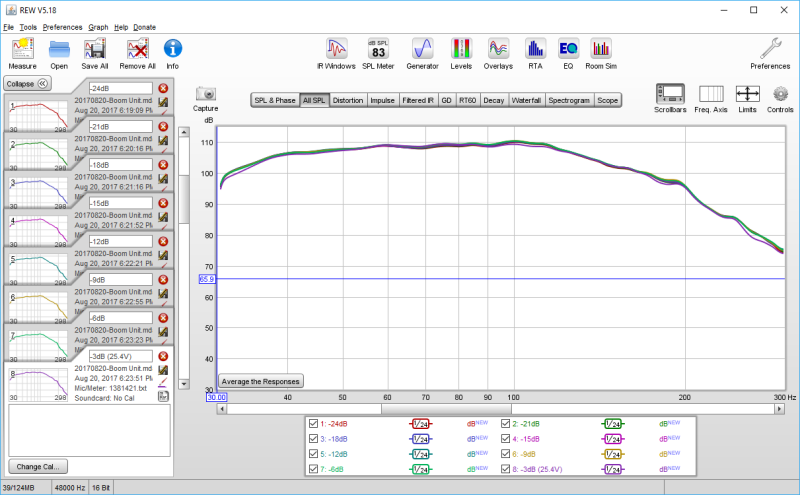This screenshot has height=495, width=800.
Task: Open the Donate menu
Action: coord(144,27)
